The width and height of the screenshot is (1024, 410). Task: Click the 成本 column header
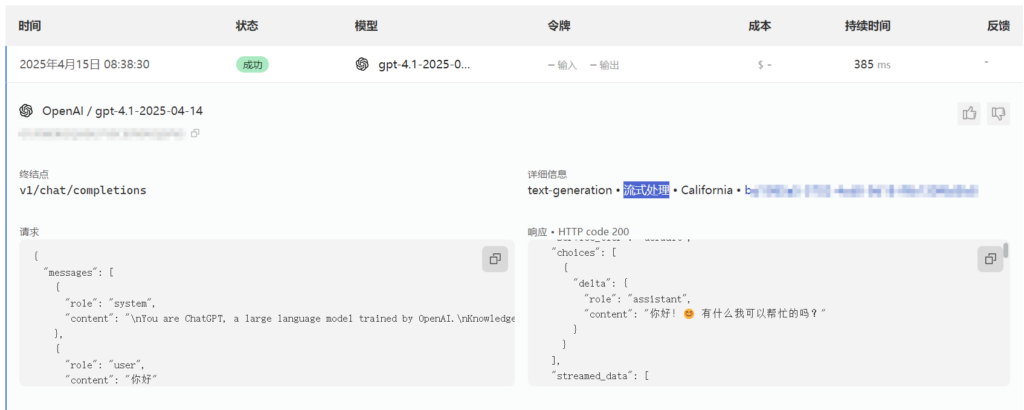pos(760,26)
